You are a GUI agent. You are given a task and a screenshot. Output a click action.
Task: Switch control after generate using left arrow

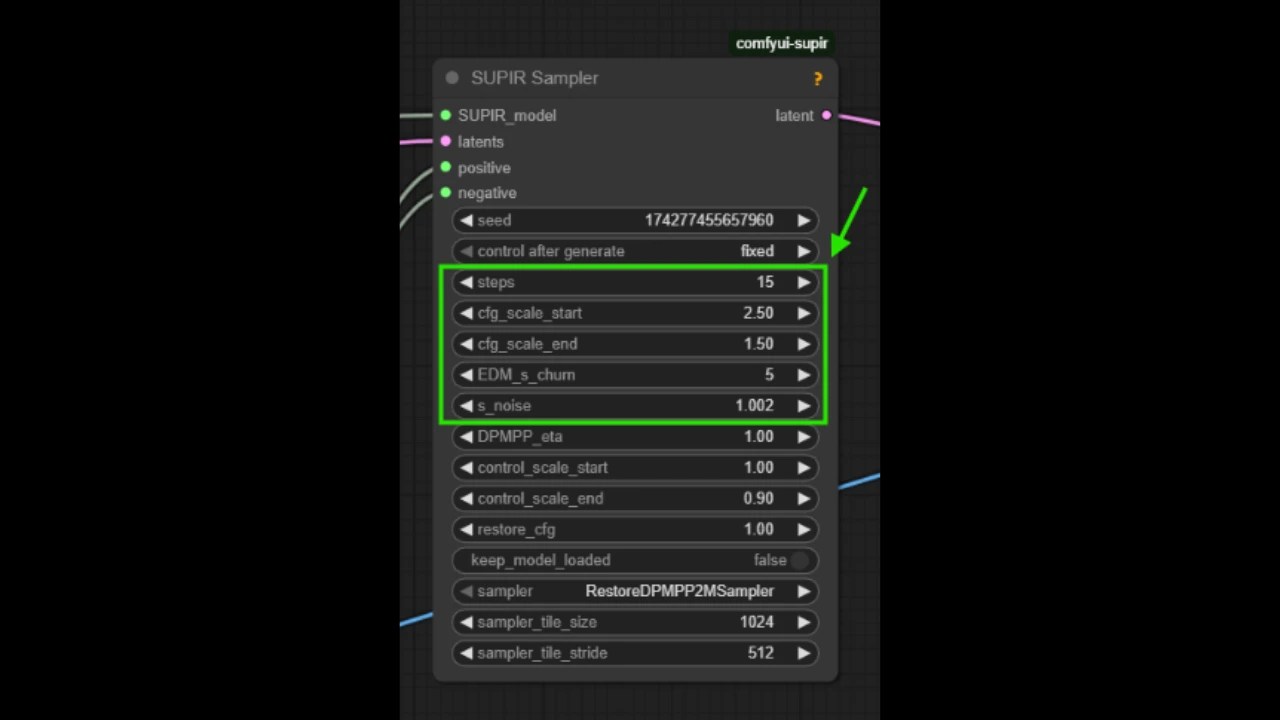coord(466,251)
